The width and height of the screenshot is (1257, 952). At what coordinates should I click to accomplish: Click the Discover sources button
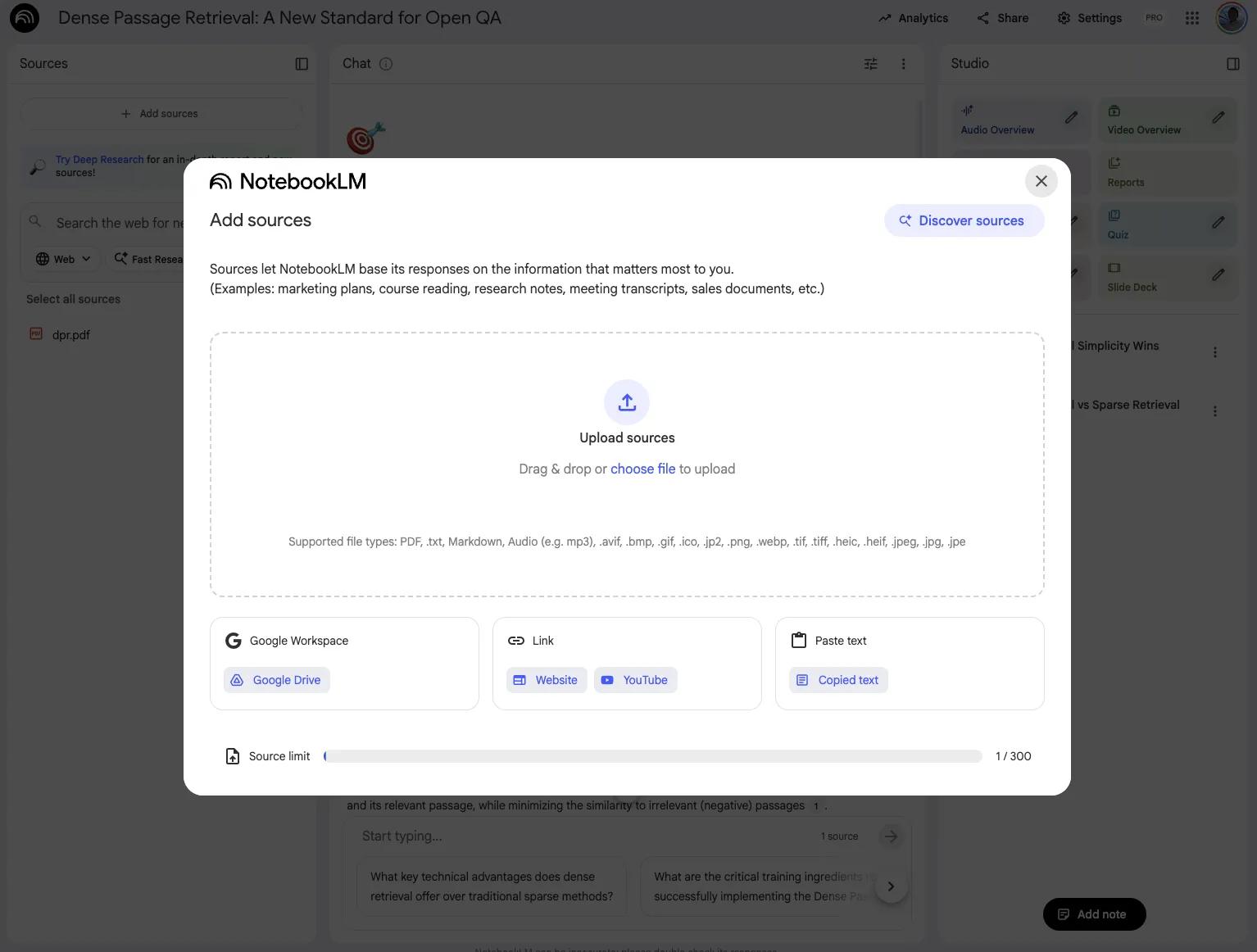pyautogui.click(x=964, y=220)
